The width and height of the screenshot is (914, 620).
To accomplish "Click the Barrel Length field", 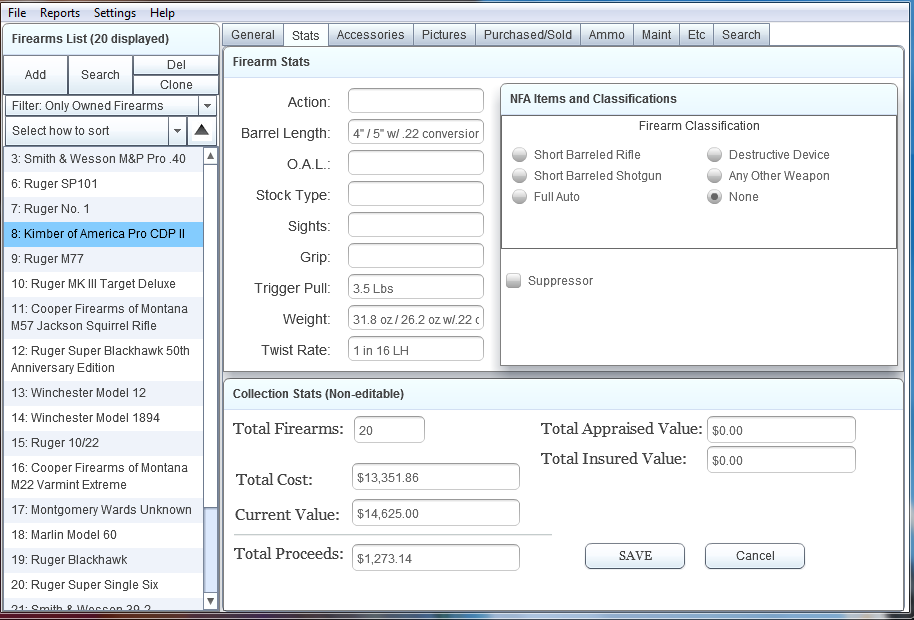I will point(416,132).
